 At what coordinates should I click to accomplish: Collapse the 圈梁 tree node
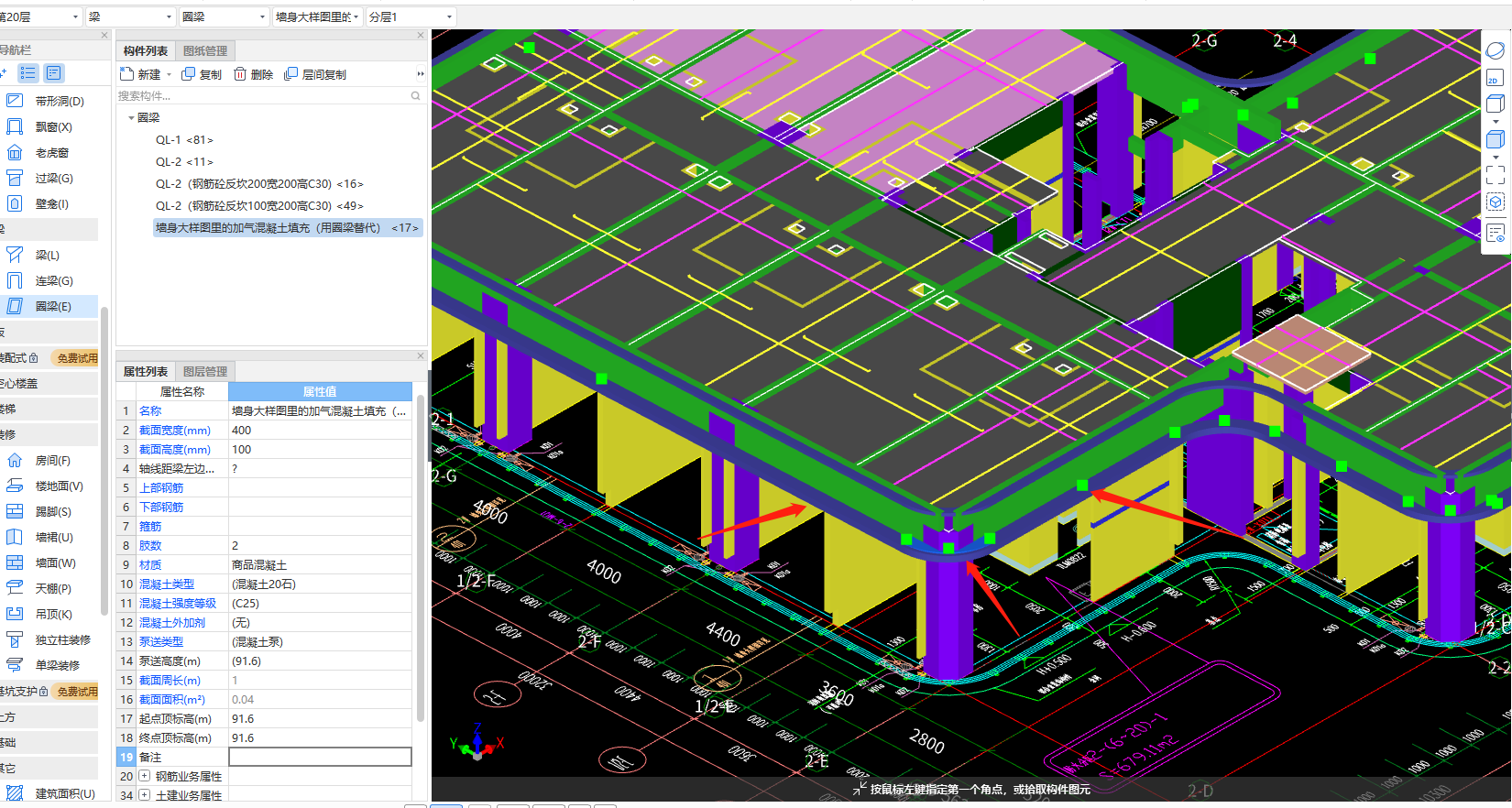tap(131, 118)
